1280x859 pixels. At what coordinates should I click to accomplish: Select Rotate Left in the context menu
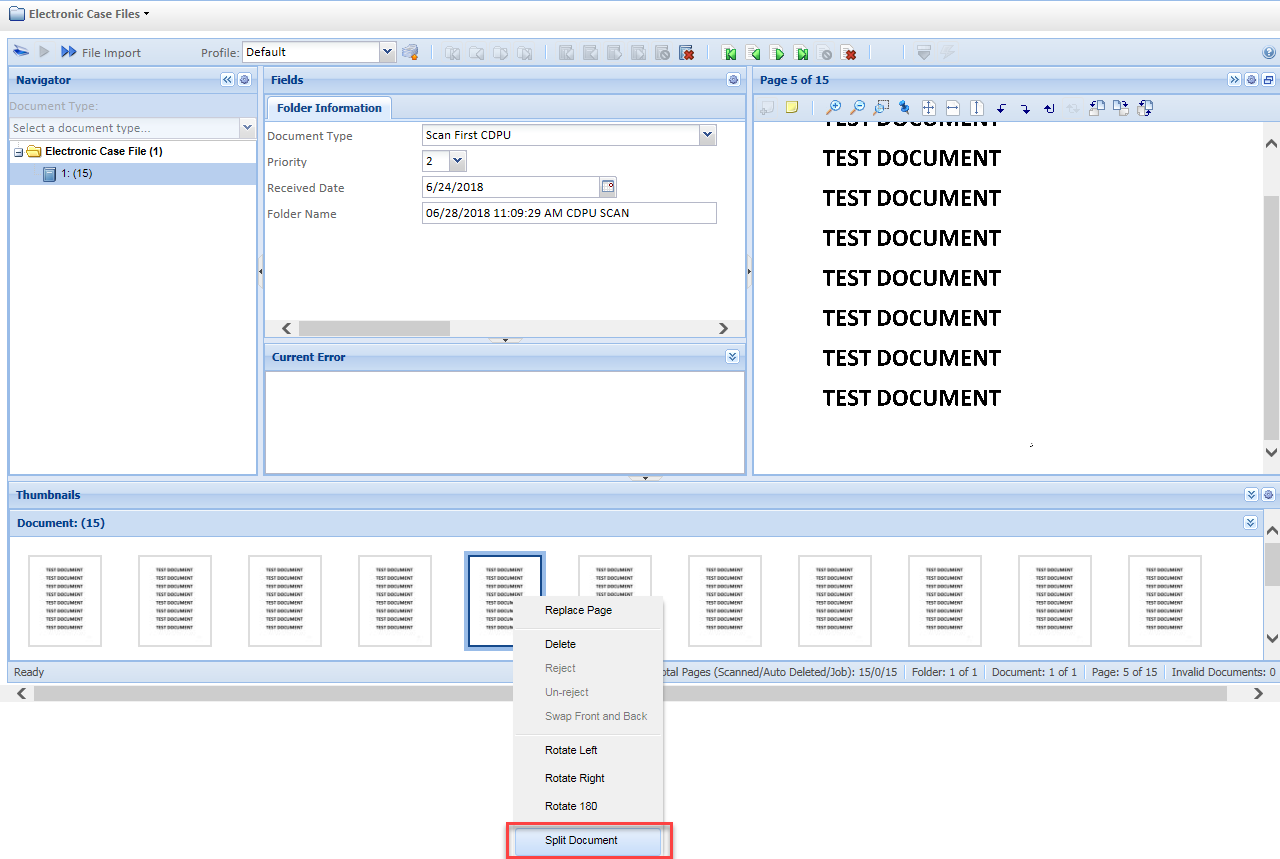click(x=571, y=750)
